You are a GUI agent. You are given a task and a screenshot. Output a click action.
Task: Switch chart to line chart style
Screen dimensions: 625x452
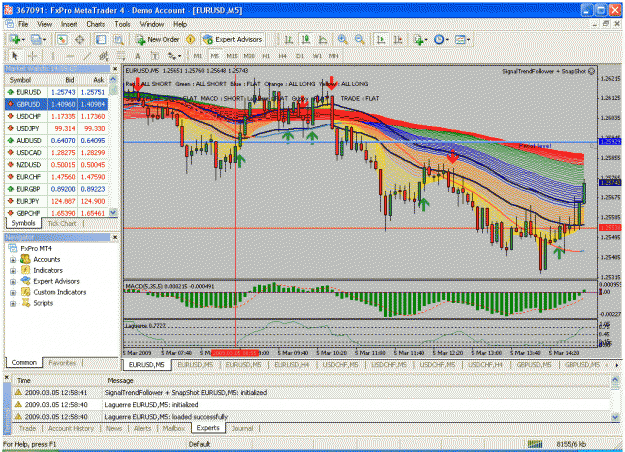[x=323, y=39]
